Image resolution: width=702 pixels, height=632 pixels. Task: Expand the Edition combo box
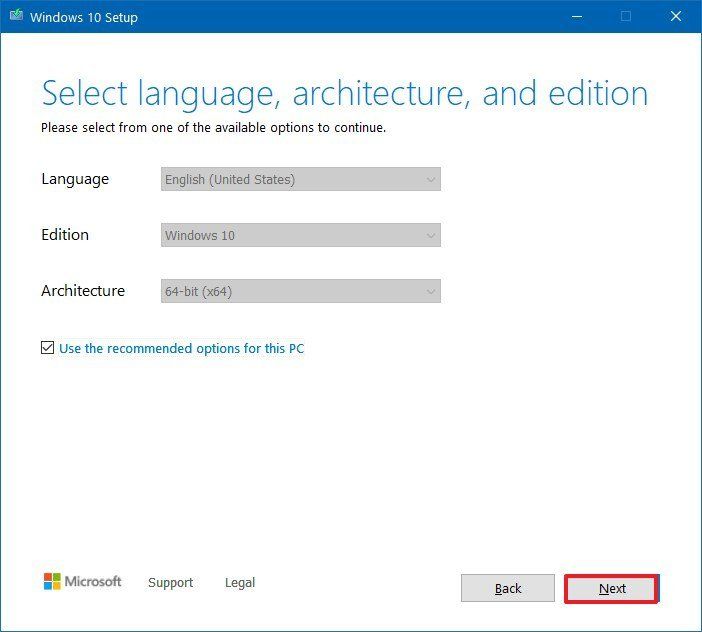(300, 236)
